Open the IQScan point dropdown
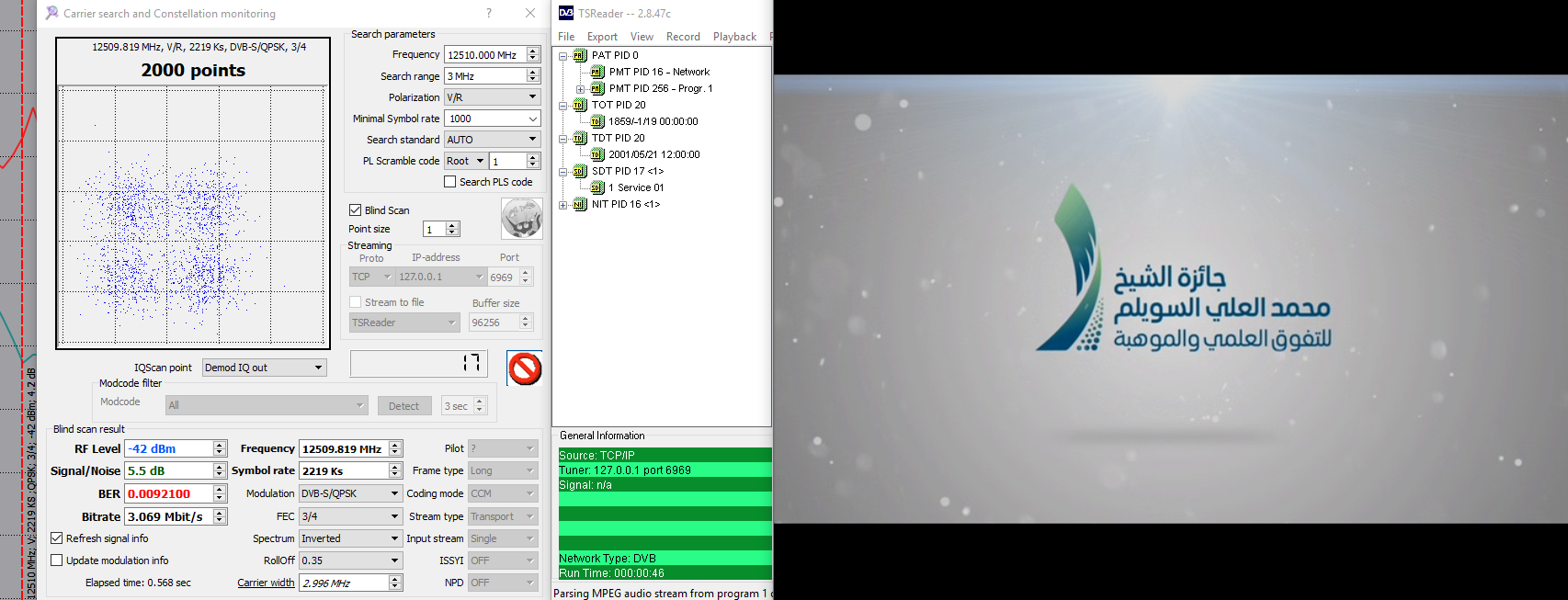 (264, 368)
